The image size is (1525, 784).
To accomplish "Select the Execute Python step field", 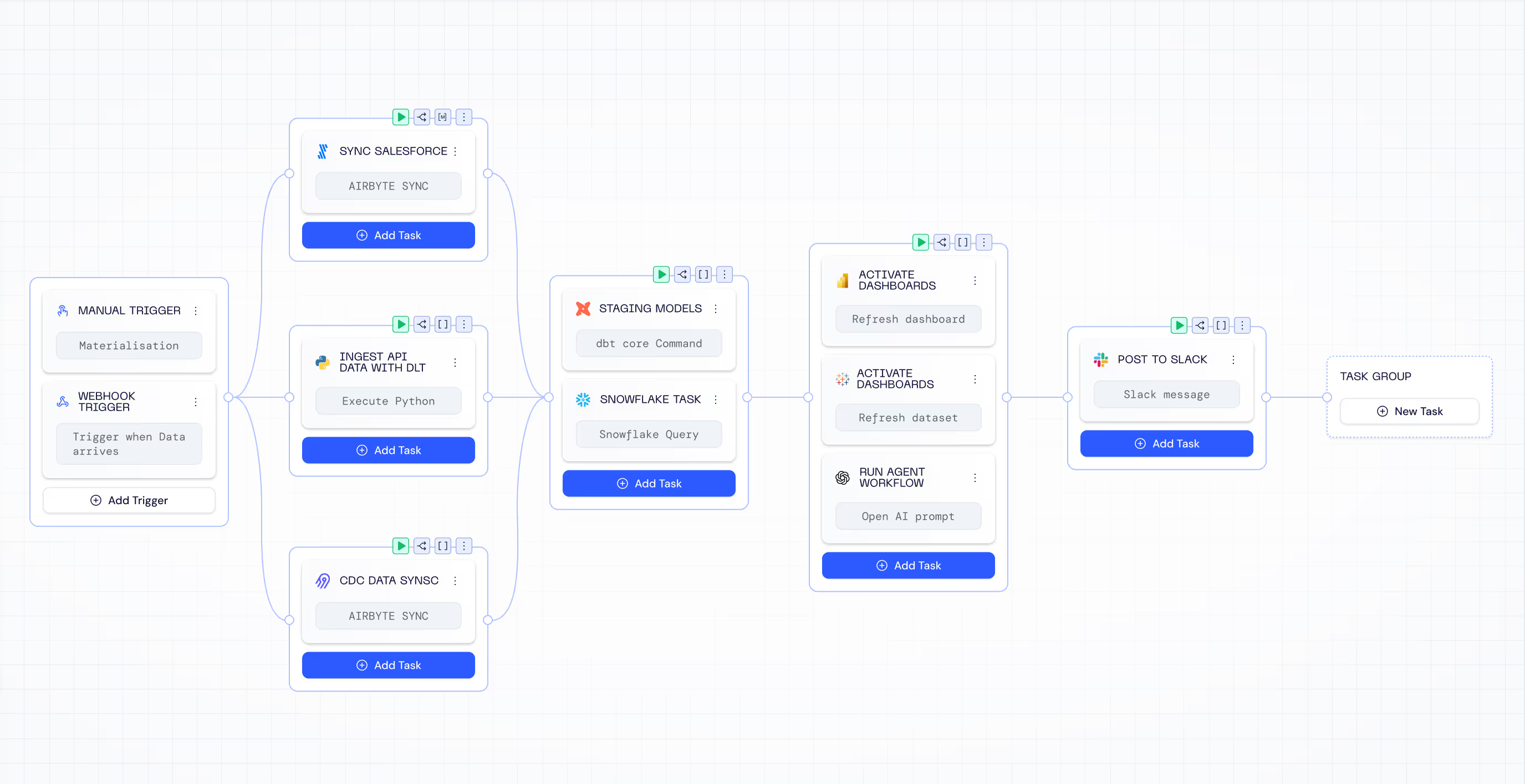I will 389,401.
